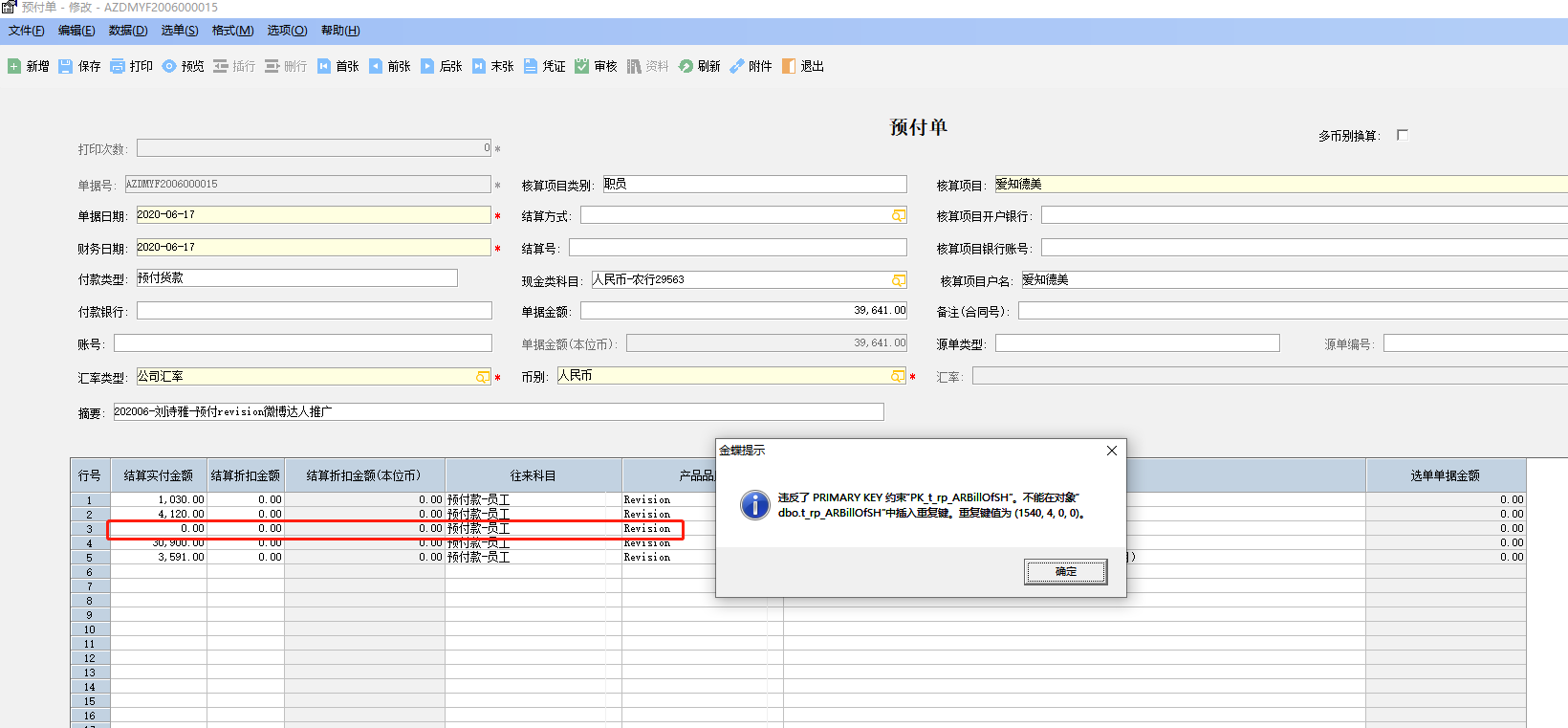Select row header number 3
This screenshot has height=728, width=1568.
[x=90, y=529]
